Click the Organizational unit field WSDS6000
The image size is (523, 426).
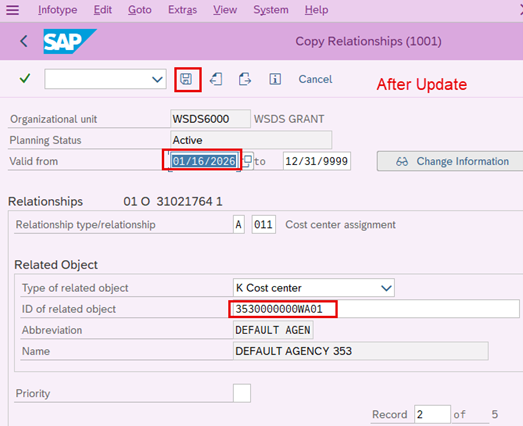click(210, 119)
